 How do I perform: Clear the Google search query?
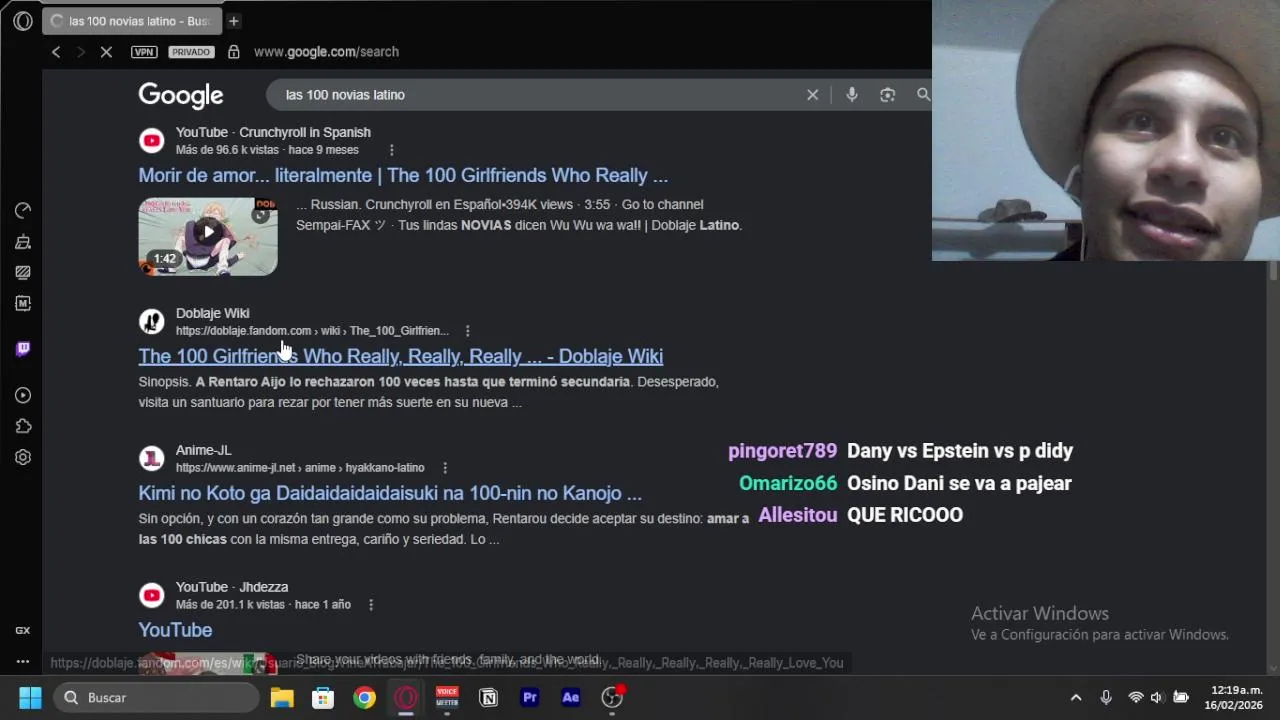[812, 95]
